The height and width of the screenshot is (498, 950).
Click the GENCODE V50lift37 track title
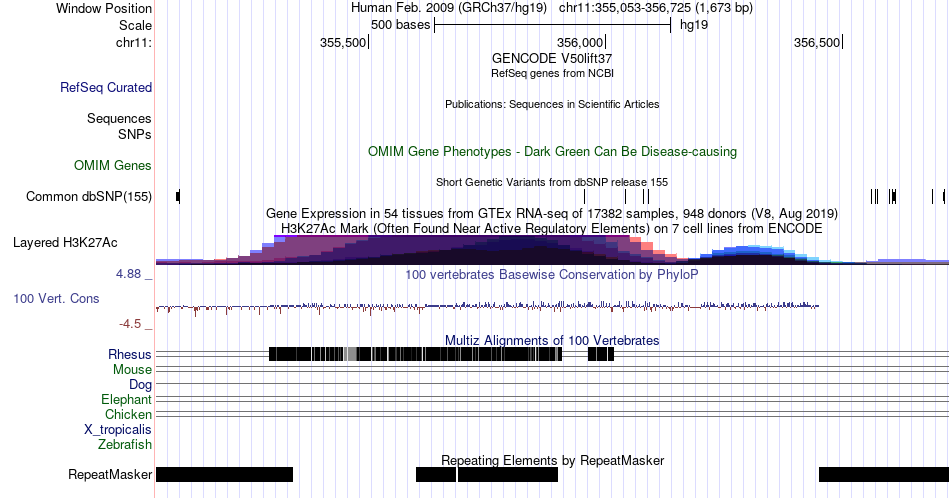tap(552, 58)
